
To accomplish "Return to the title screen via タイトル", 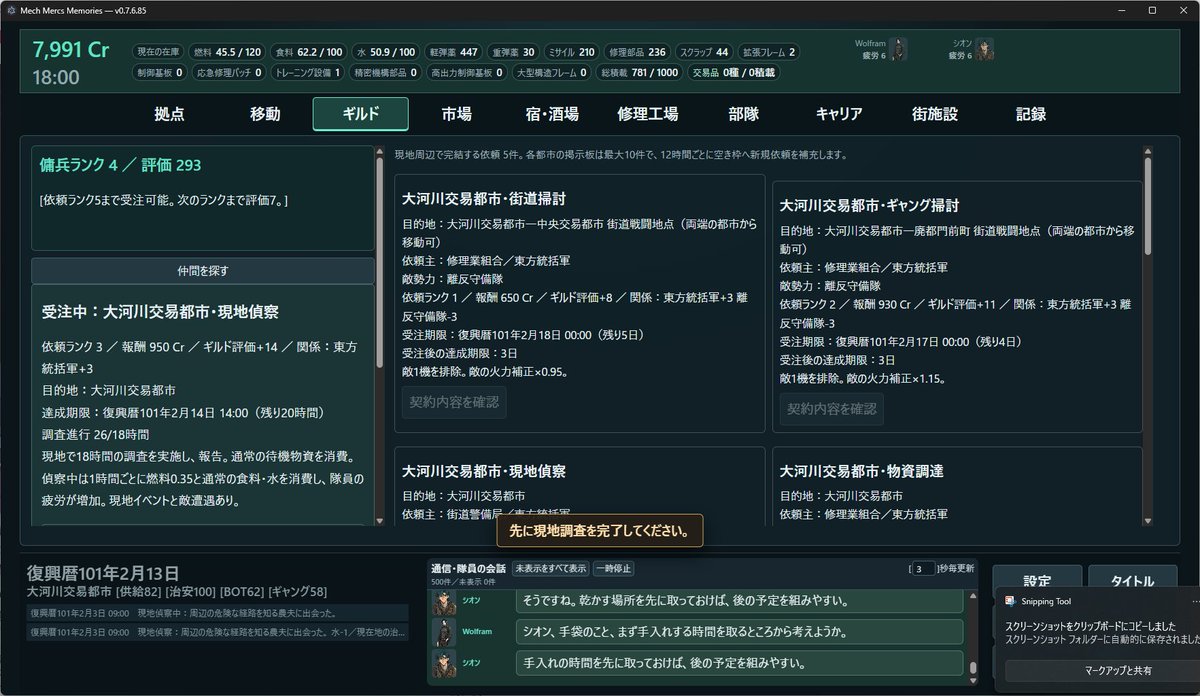I will [x=1134, y=581].
